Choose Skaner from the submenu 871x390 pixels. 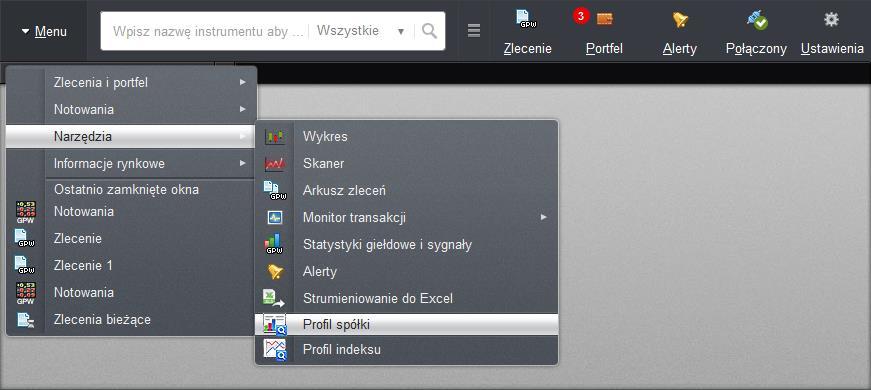[407, 163]
